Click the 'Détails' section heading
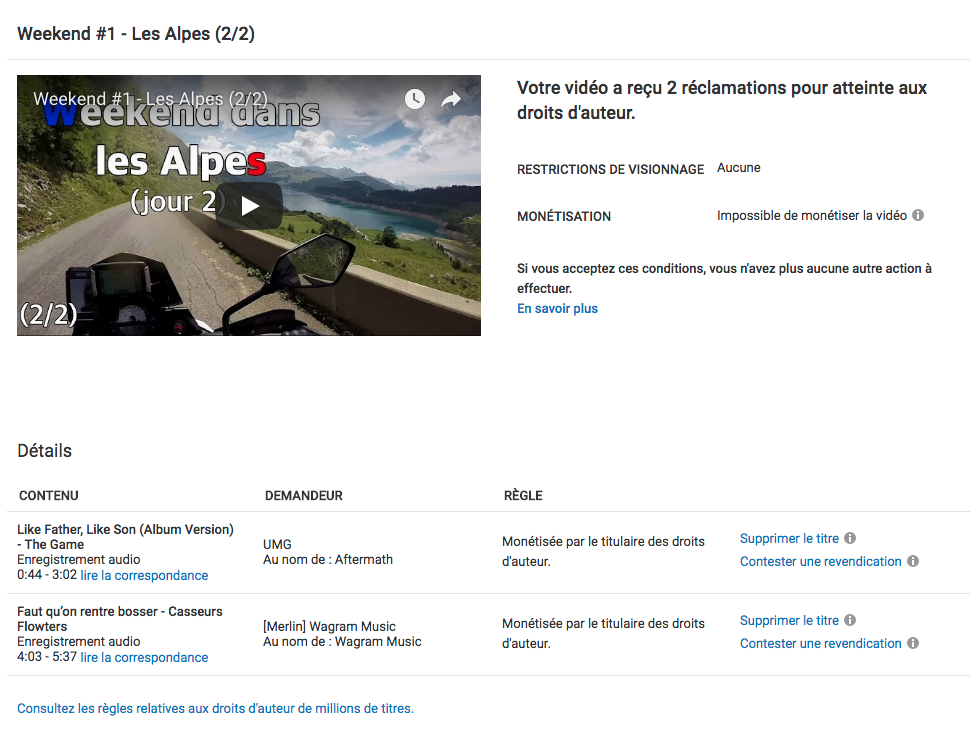 pyautogui.click(x=44, y=451)
